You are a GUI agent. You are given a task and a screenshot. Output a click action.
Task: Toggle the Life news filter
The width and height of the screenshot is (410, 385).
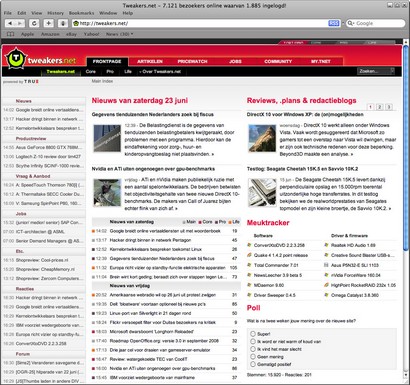pyautogui.click(x=234, y=222)
